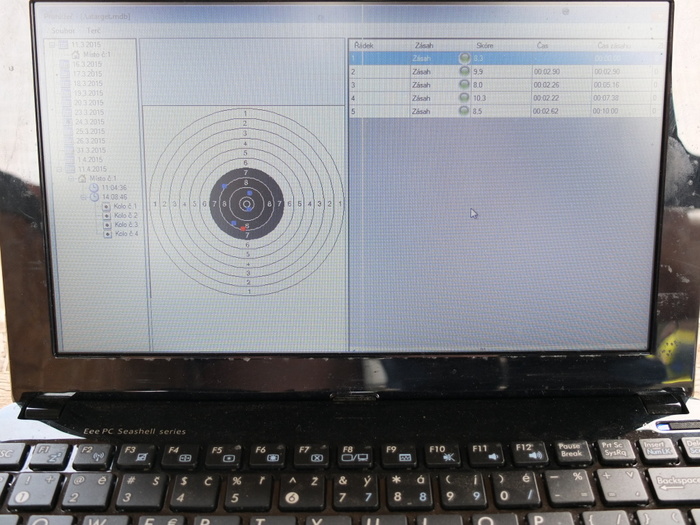Click the green hit icon for score 8.5

464,111
